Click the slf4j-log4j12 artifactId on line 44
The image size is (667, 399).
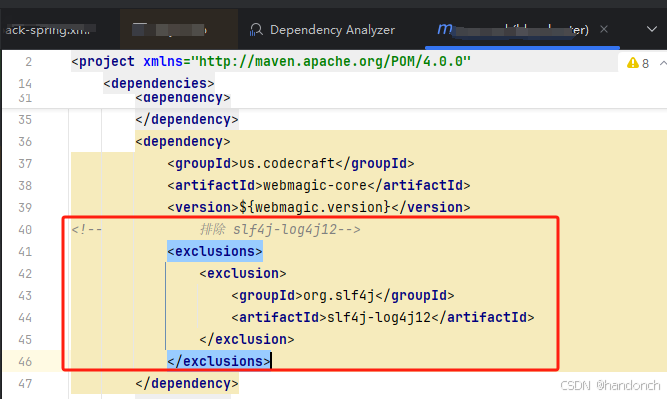379,317
